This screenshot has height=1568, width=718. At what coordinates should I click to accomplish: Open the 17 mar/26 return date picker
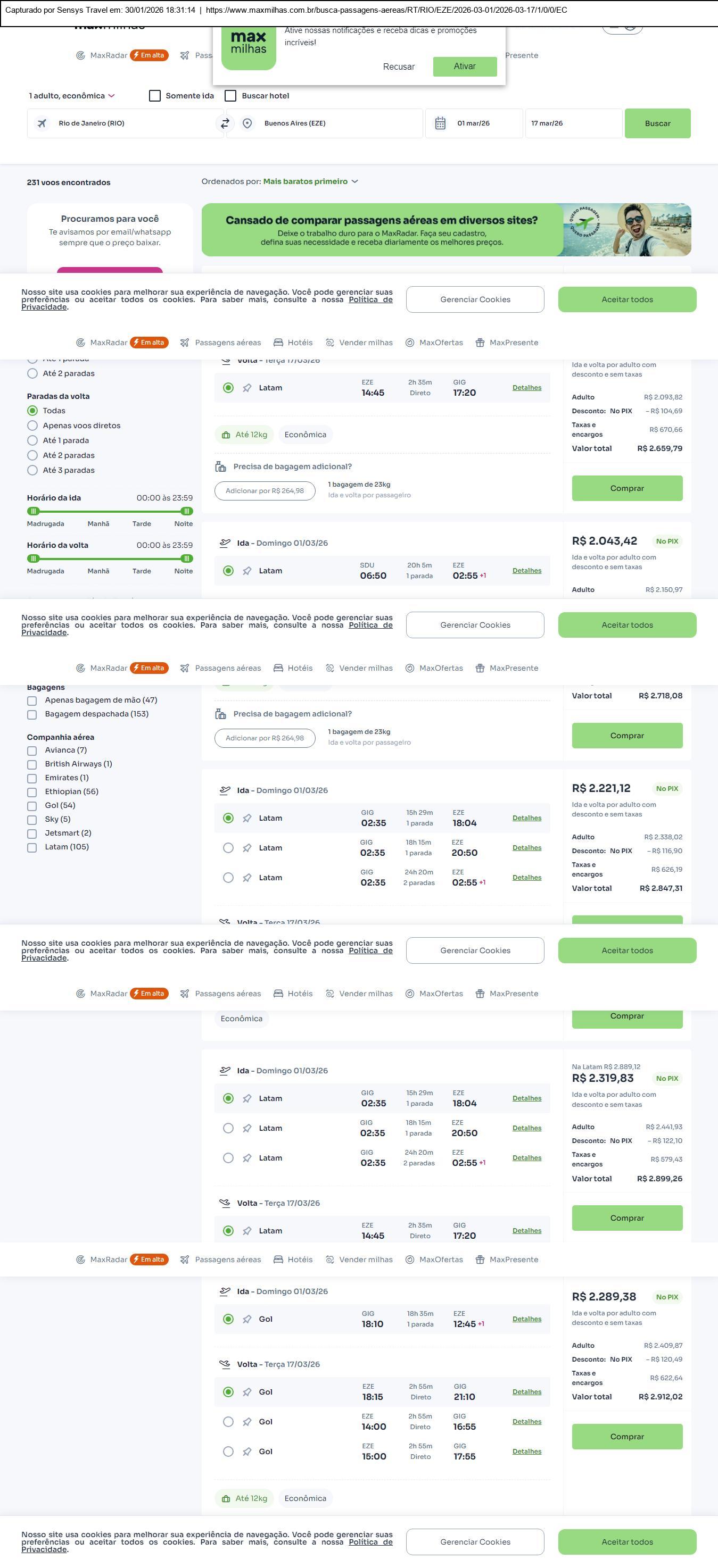(573, 123)
